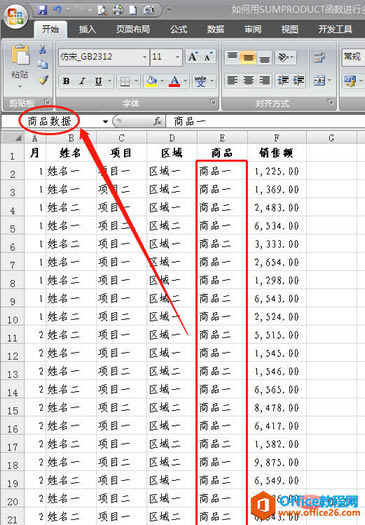Open the 公式 ribbon tab
Screen dimensions: 365x525
178,29
